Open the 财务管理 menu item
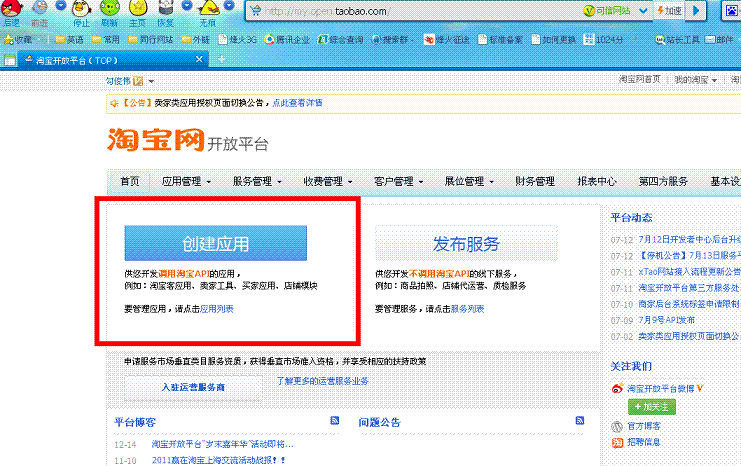Image resolution: width=741 pixels, height=466 pixels. [535, 181]
